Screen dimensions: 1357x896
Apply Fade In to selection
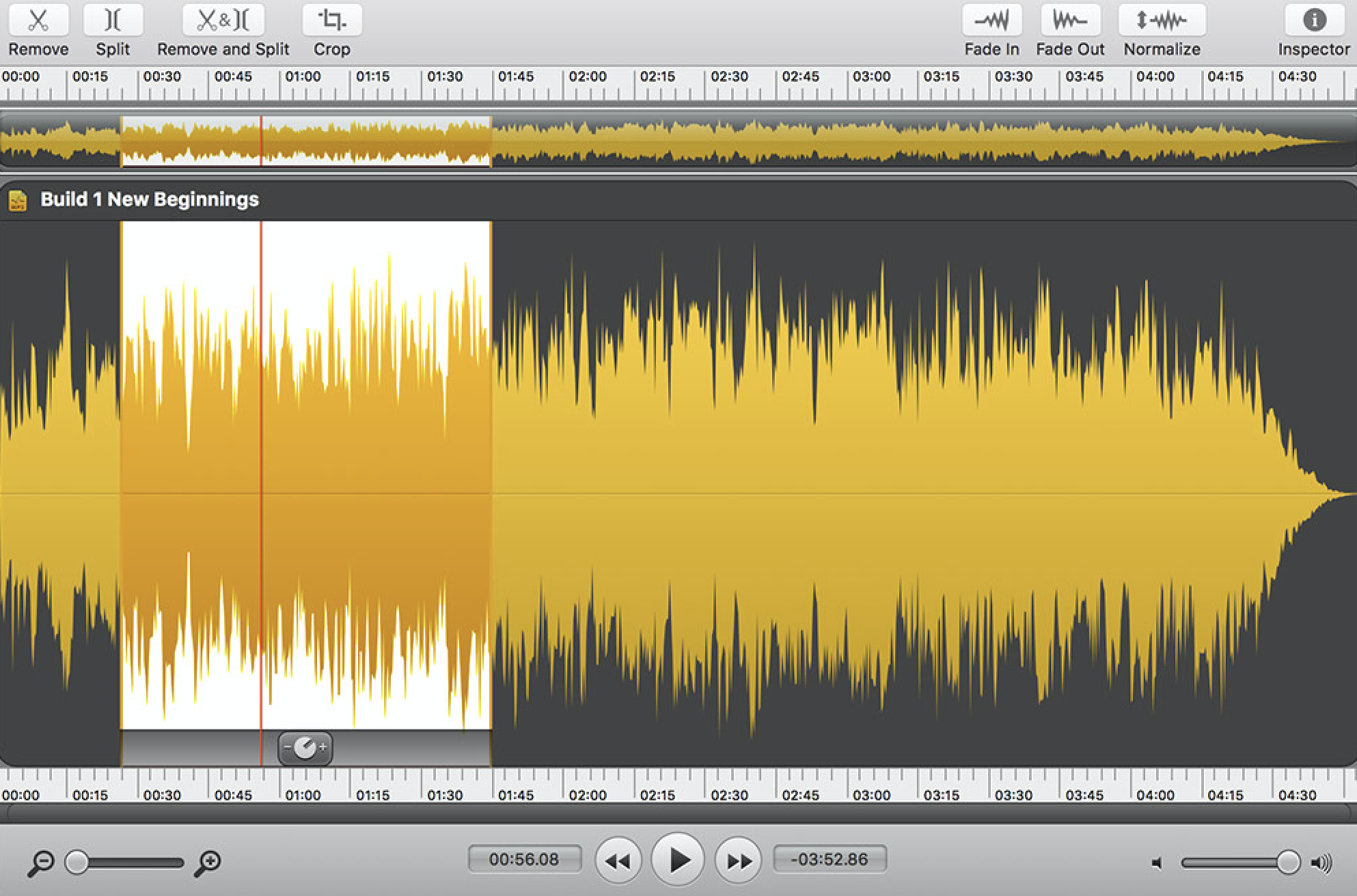pos(991,20)
